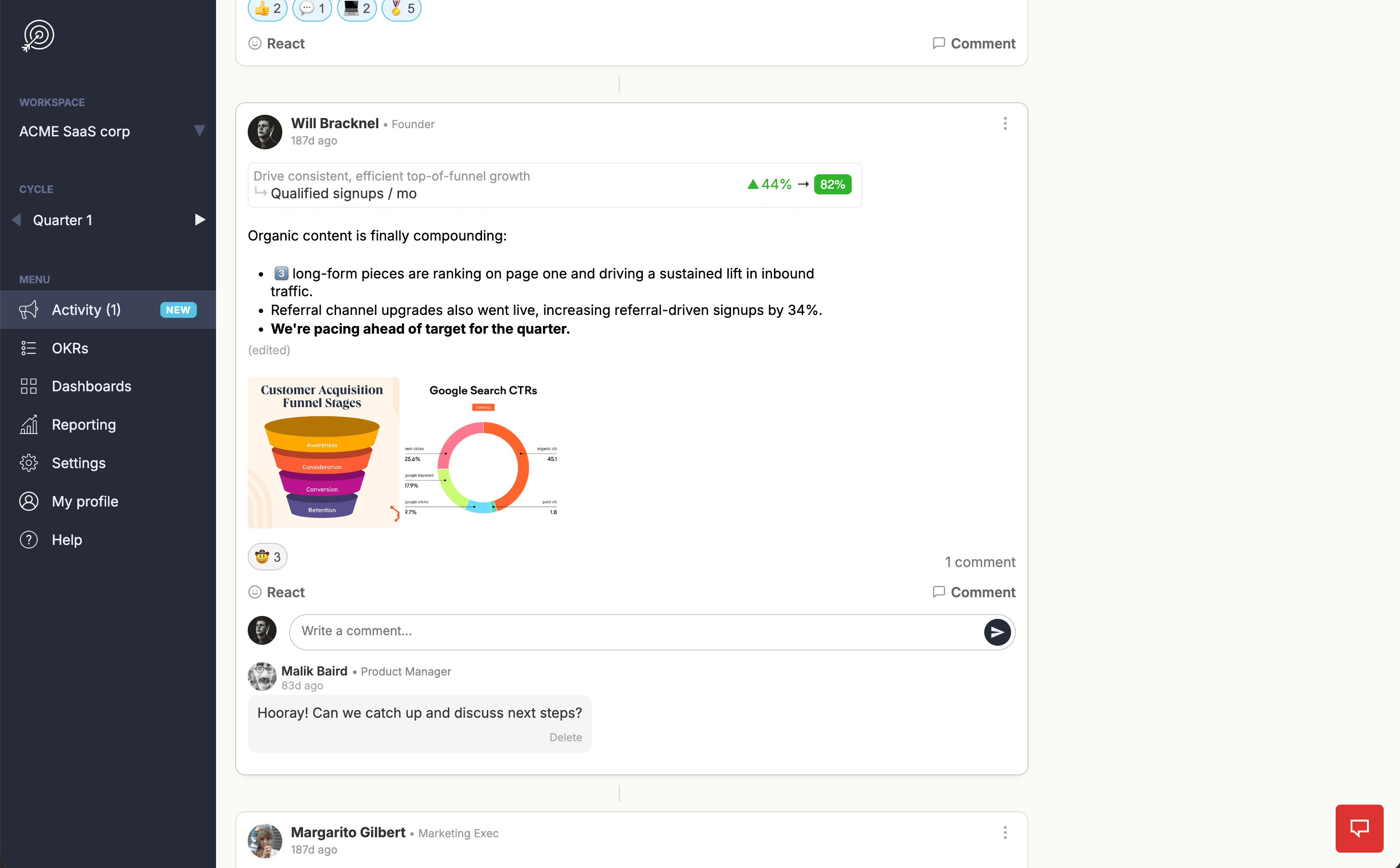Viewport: 1400px width, 868px height.
Task: Toggle the speech bubble reaction with 1
Action: pyautogui.click(x=312, y=9)
